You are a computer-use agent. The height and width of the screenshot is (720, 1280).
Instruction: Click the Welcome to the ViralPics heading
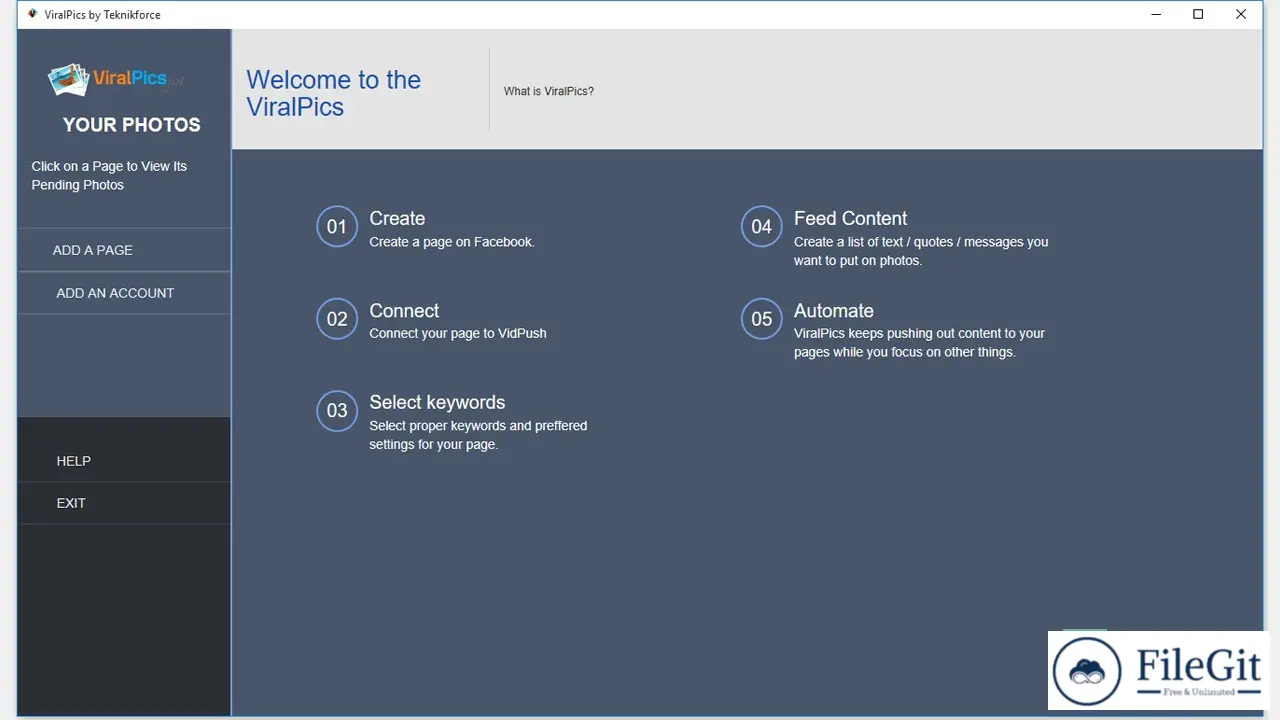pyautogui.click(x=334, y=93)
